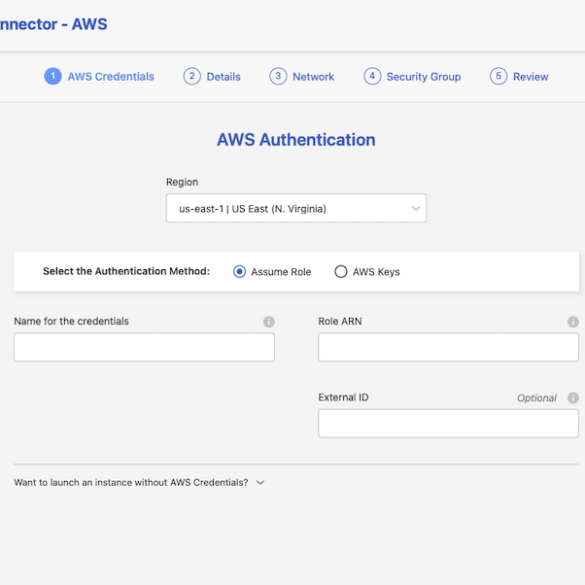The width and height of the screenshot is (585, 585).
Task: Click the step 2 circle icon
Action: coord(192,76)
